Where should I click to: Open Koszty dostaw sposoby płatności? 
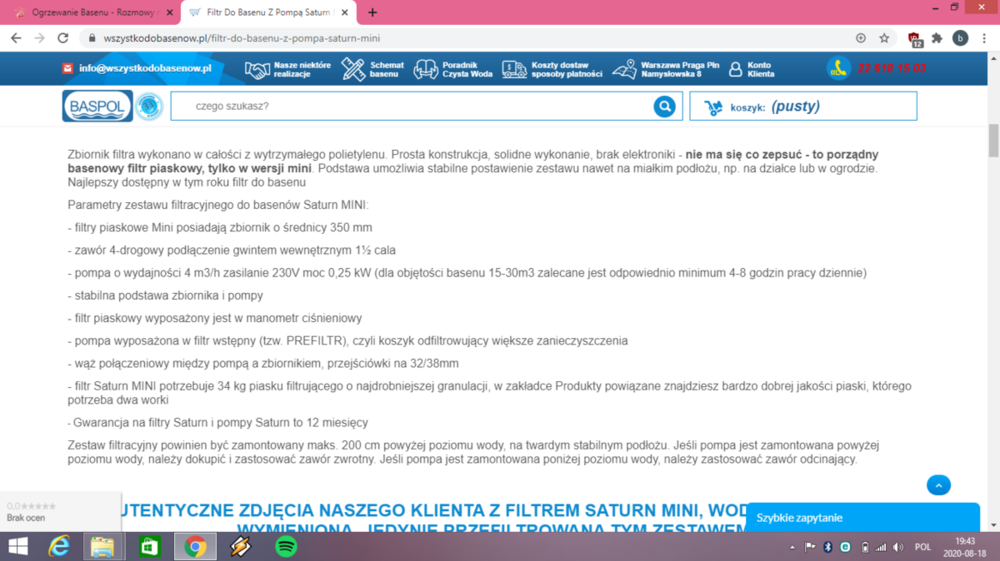click(552, 69)
